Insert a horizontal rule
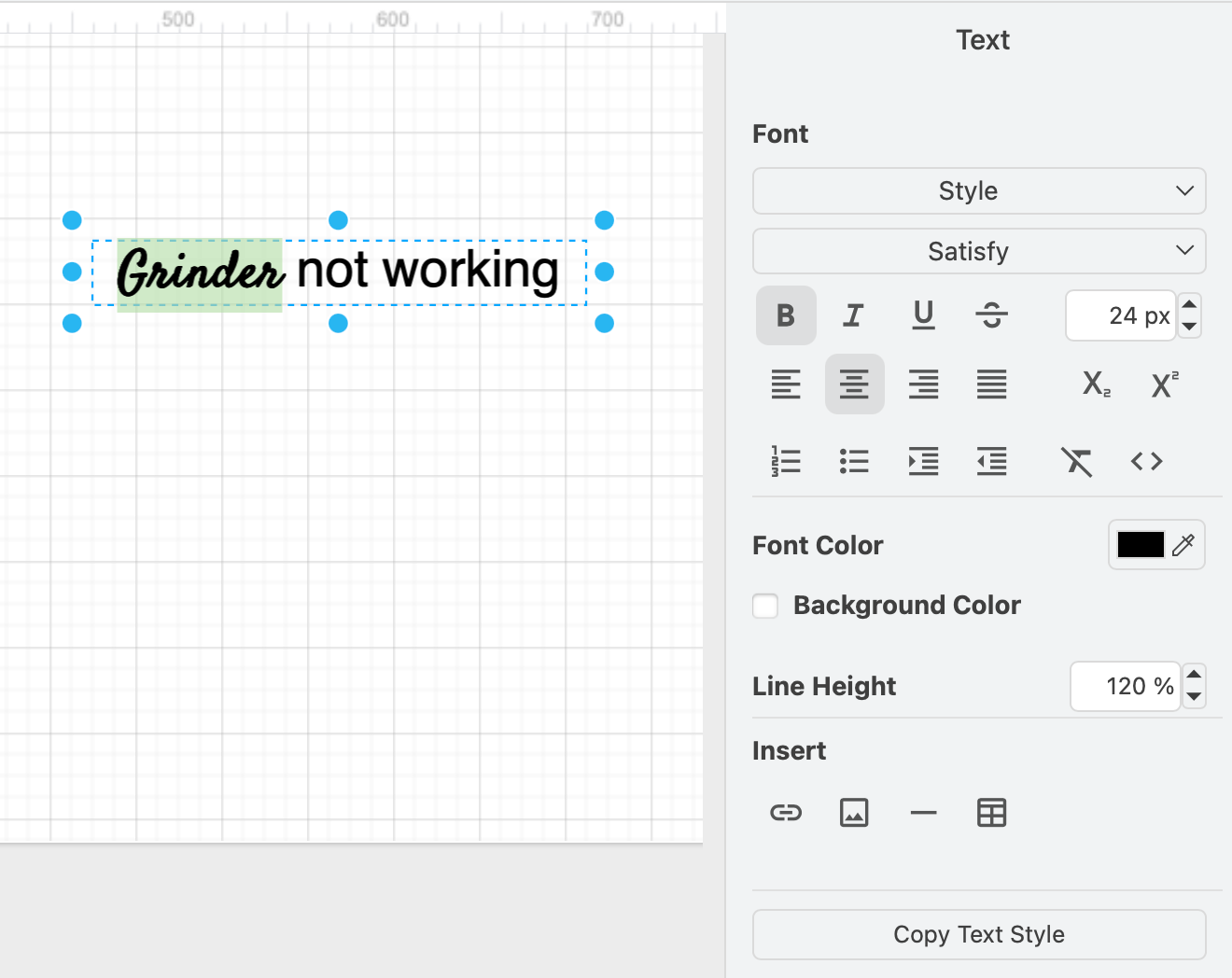The image size is (1232, 978). (x=923, y=813)
